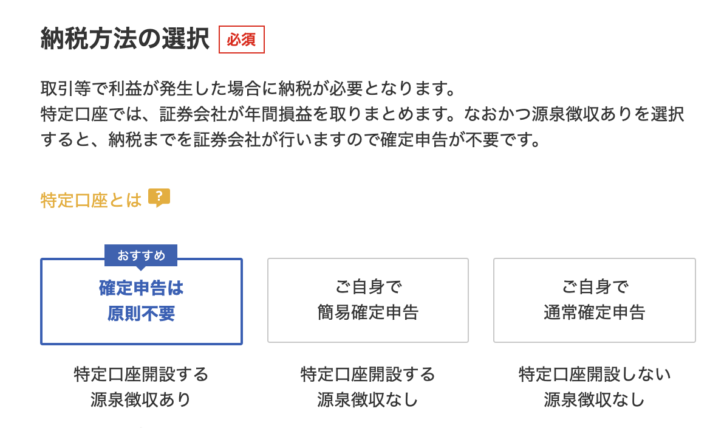The width and height of the screenshot is (724, 428).
Task: Click 源泉徴収なし caption under 通常確定申告
Action: tap(594, 399)
